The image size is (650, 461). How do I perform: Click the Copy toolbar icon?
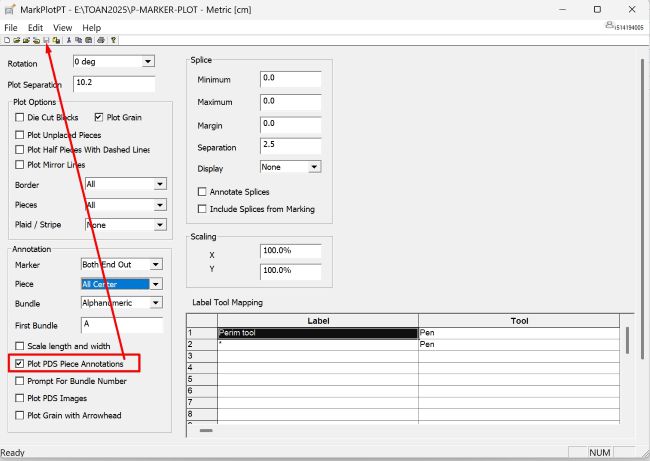pyautogui.click(x=78, y=40)
